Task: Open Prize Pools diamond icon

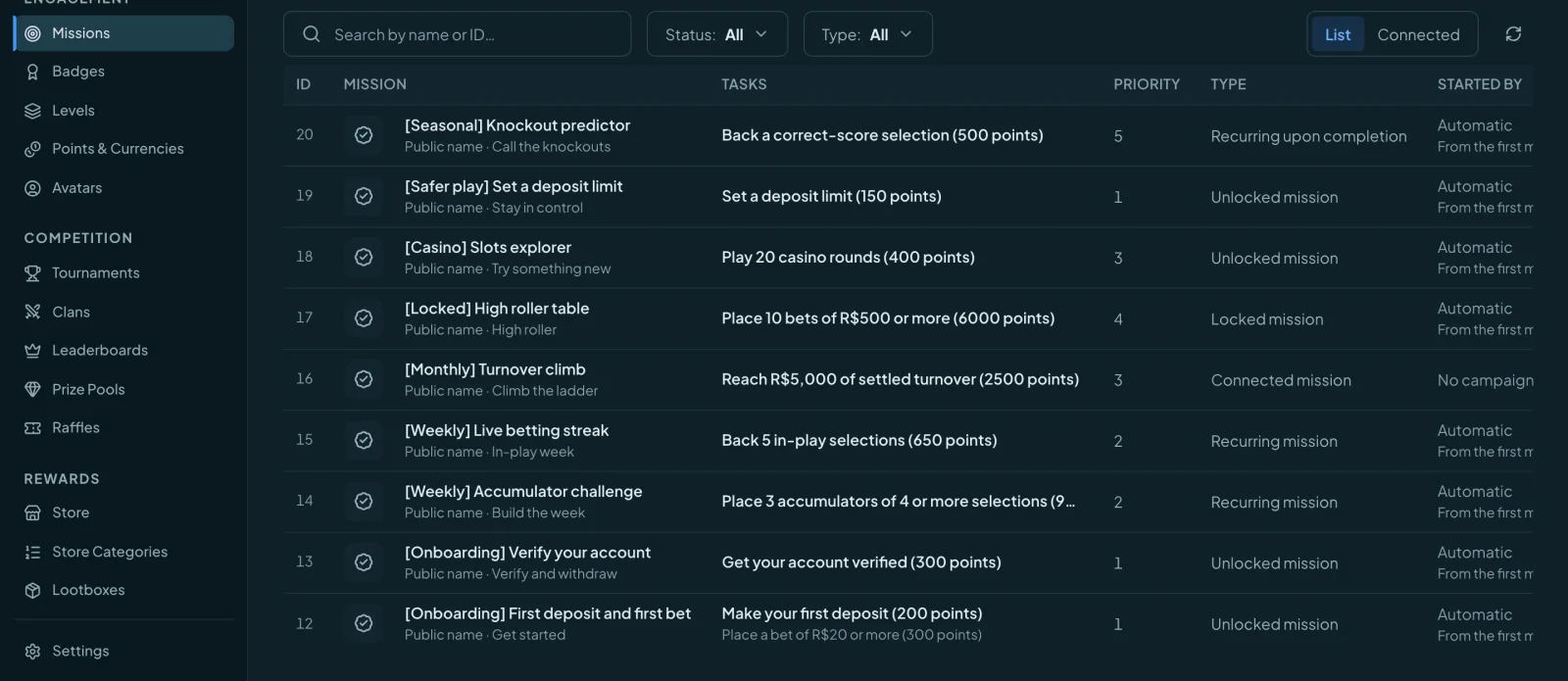Action: pos(32,389)
